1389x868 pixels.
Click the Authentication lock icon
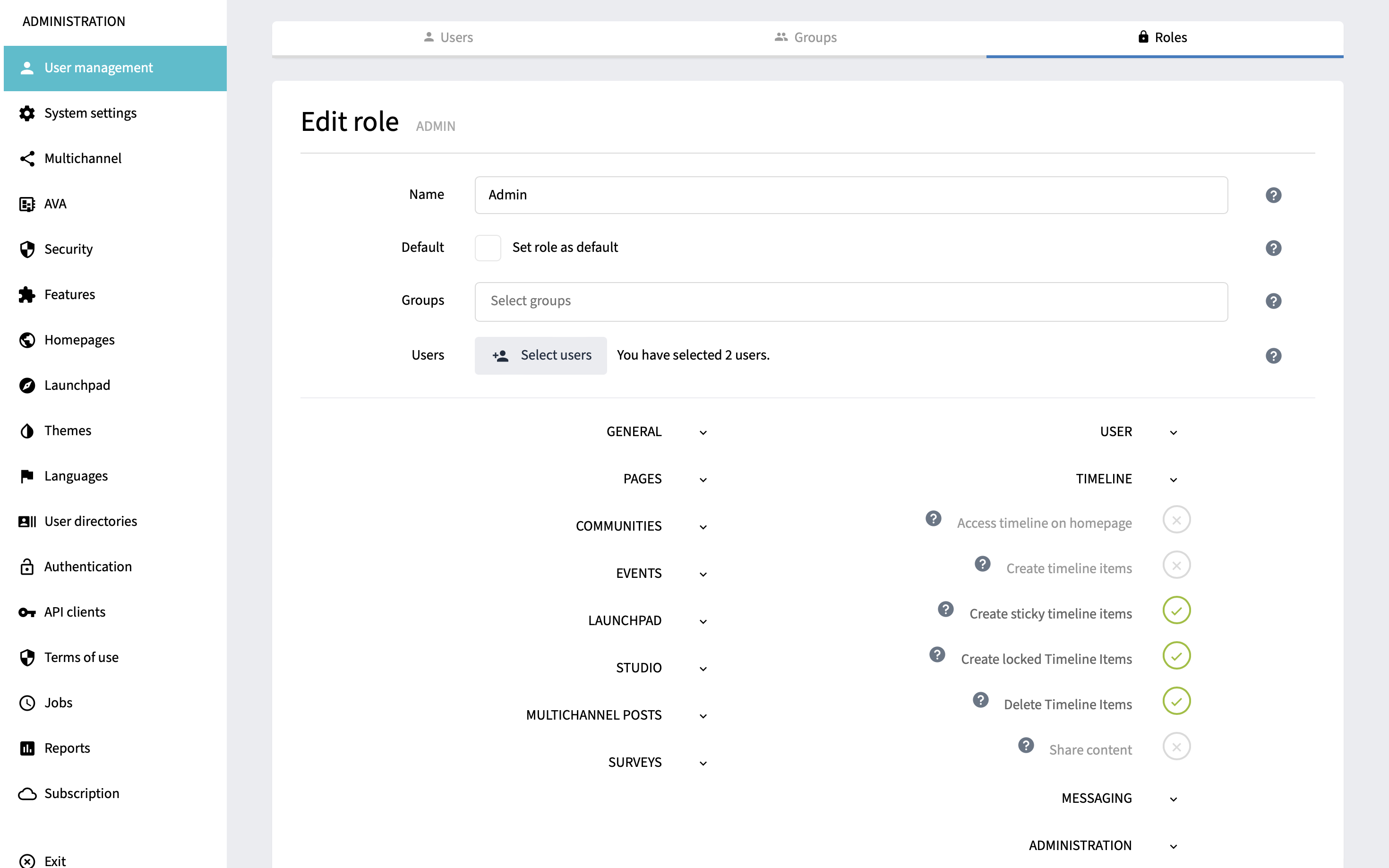[27, 567]
